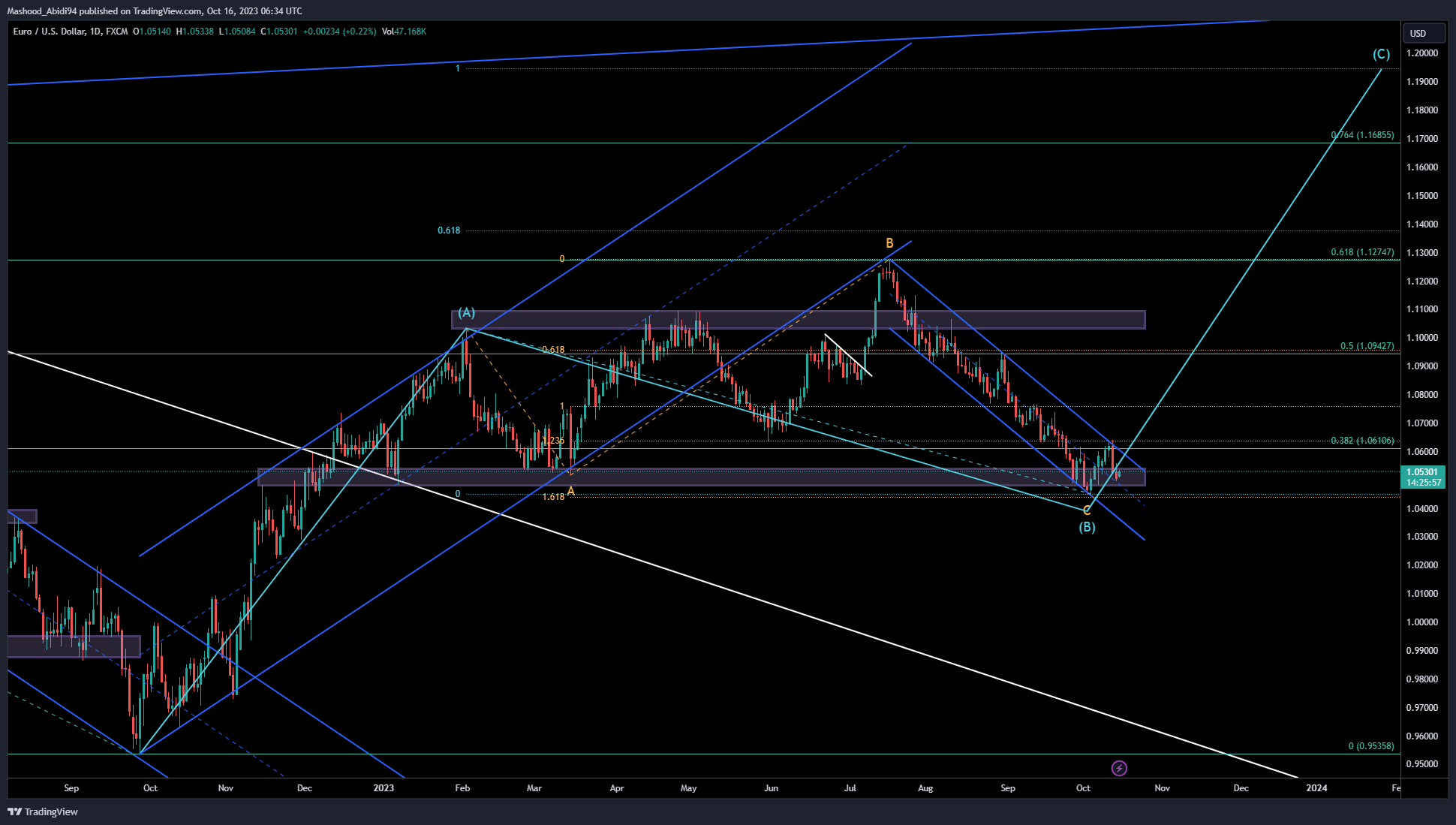Click the 1.08000 price axis label
This screenshot has height=825, width=1456.
(1422, 395)
